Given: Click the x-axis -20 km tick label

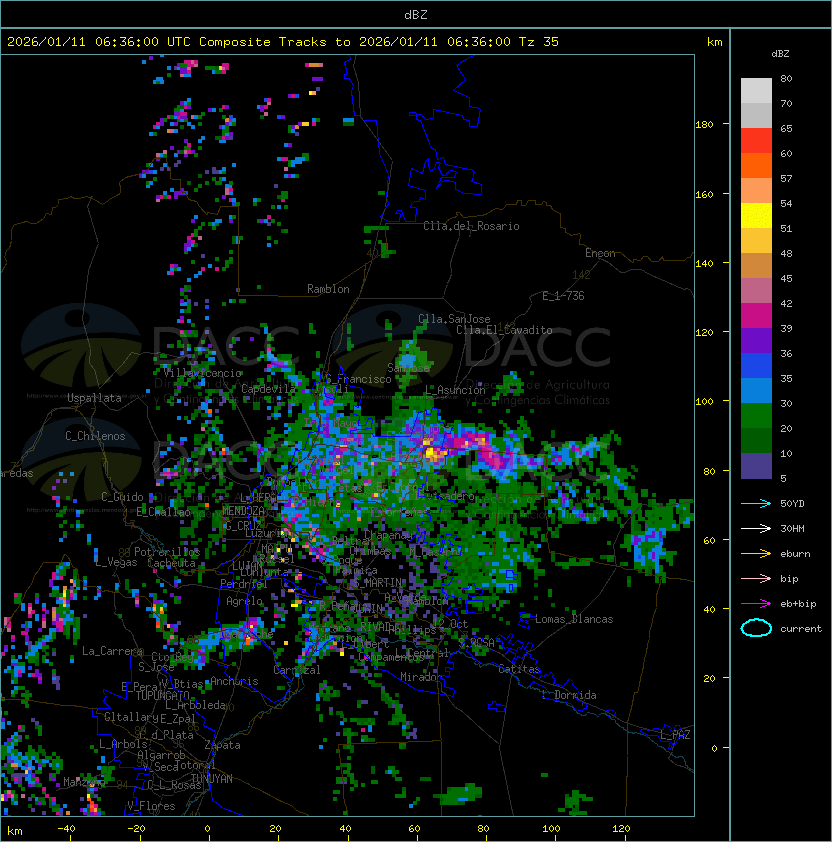Looking at the screenshot, I should (x=136, y=829).
